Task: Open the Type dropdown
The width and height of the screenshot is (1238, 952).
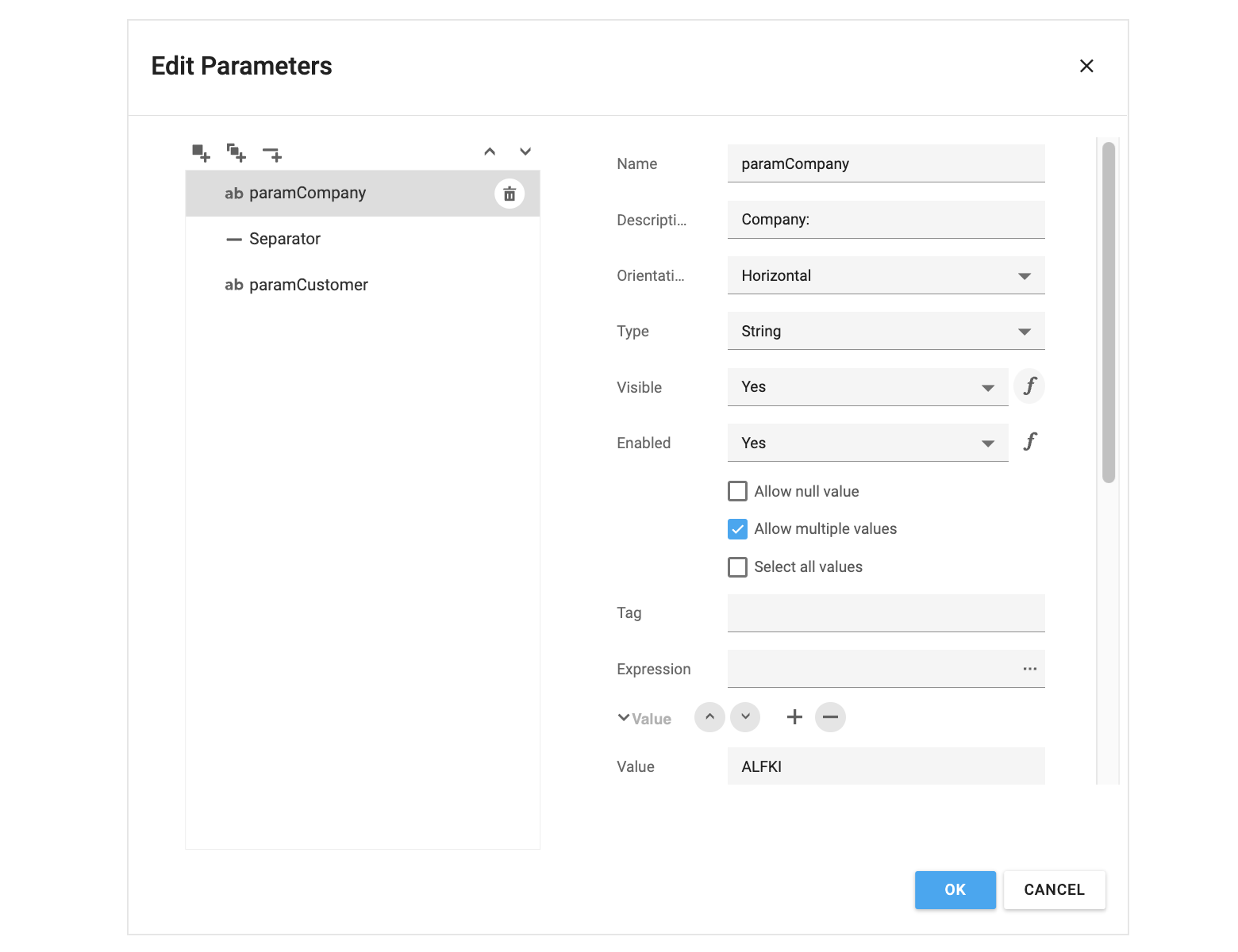Action: tap(886, 331)
